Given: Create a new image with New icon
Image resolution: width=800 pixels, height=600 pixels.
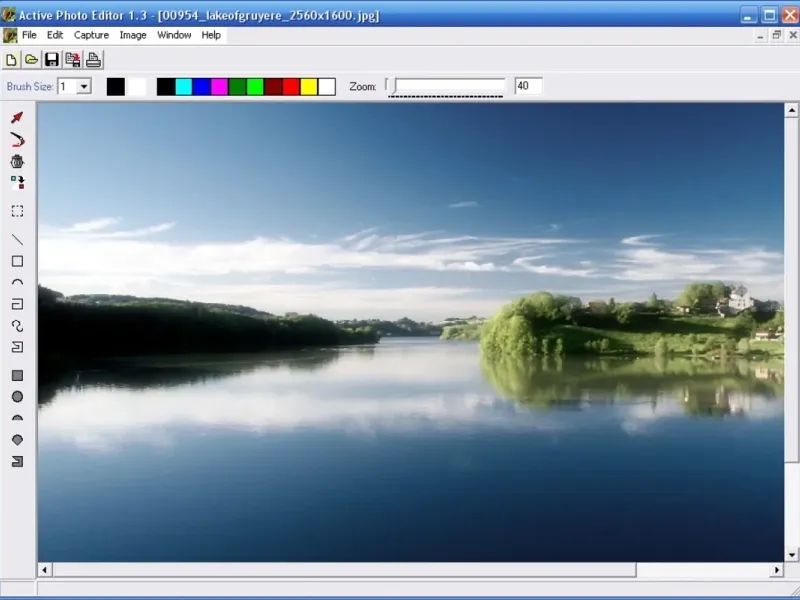Looking at the screenshot, I should pyautogui.click(x=11, y=60).
